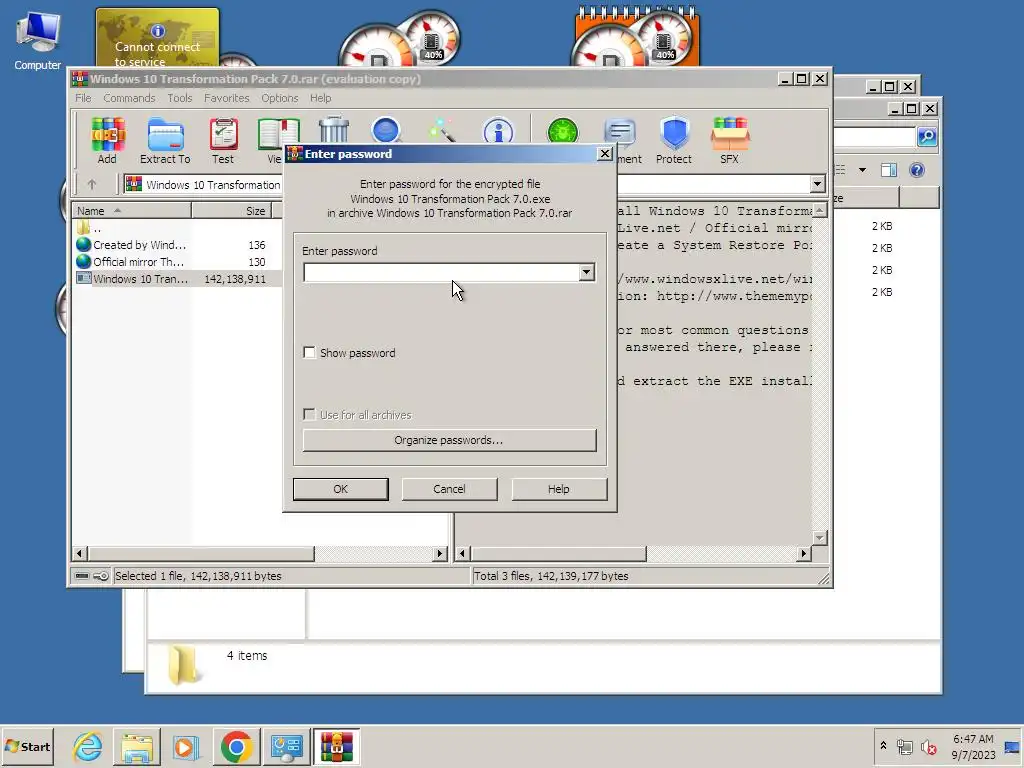This screenshot has height=768, width=1024.
Task: Click the Protect shield toolbar icon
Action: (674, 140)
